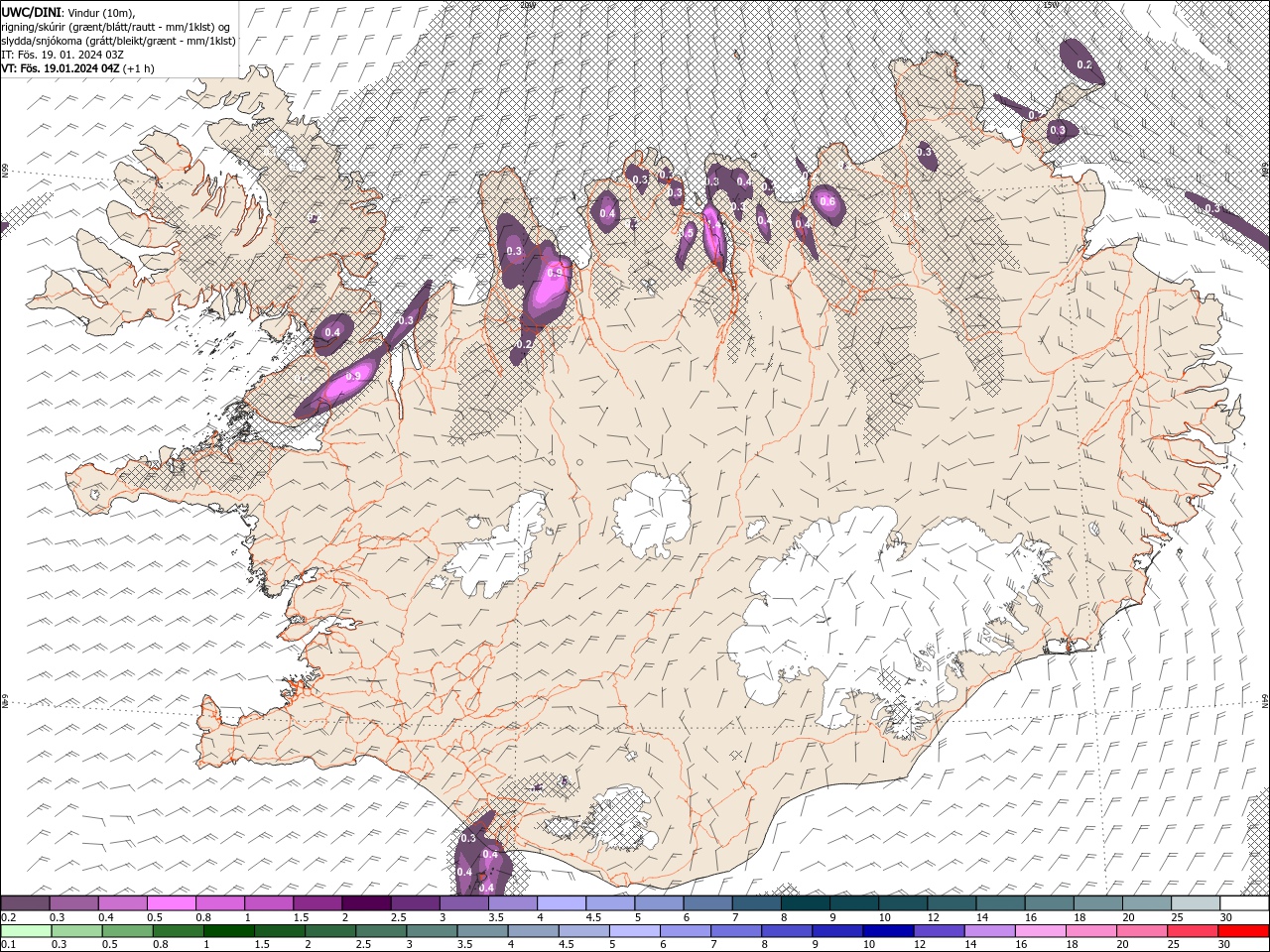Screen dimensions: 1270x952
Task: Click the bottom legend row swatch labeled 2
Action: [x=330, y=931]
